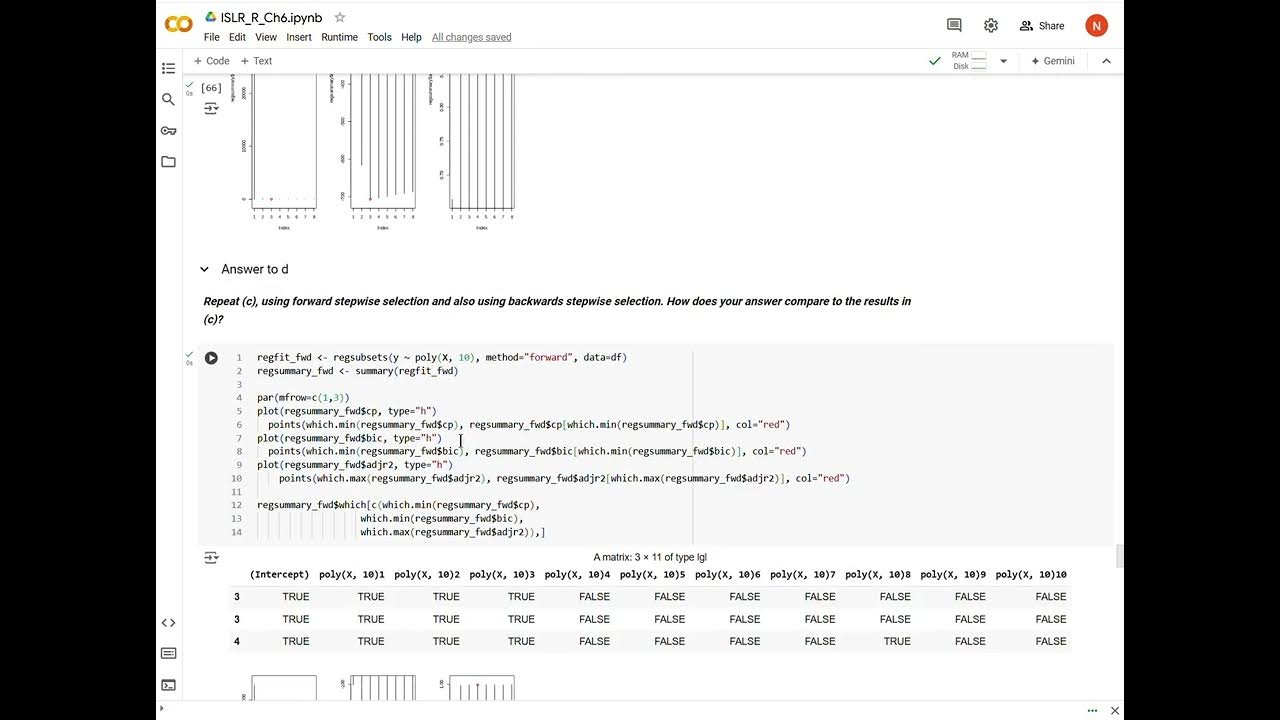Run the regsubsets forward code cell
Screen dimensions: 1280x720
click(x=211, y=358)
